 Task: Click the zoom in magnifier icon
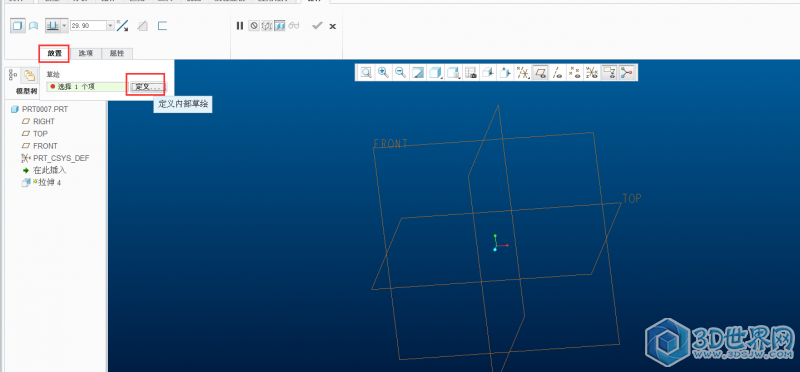coord(383,72)
